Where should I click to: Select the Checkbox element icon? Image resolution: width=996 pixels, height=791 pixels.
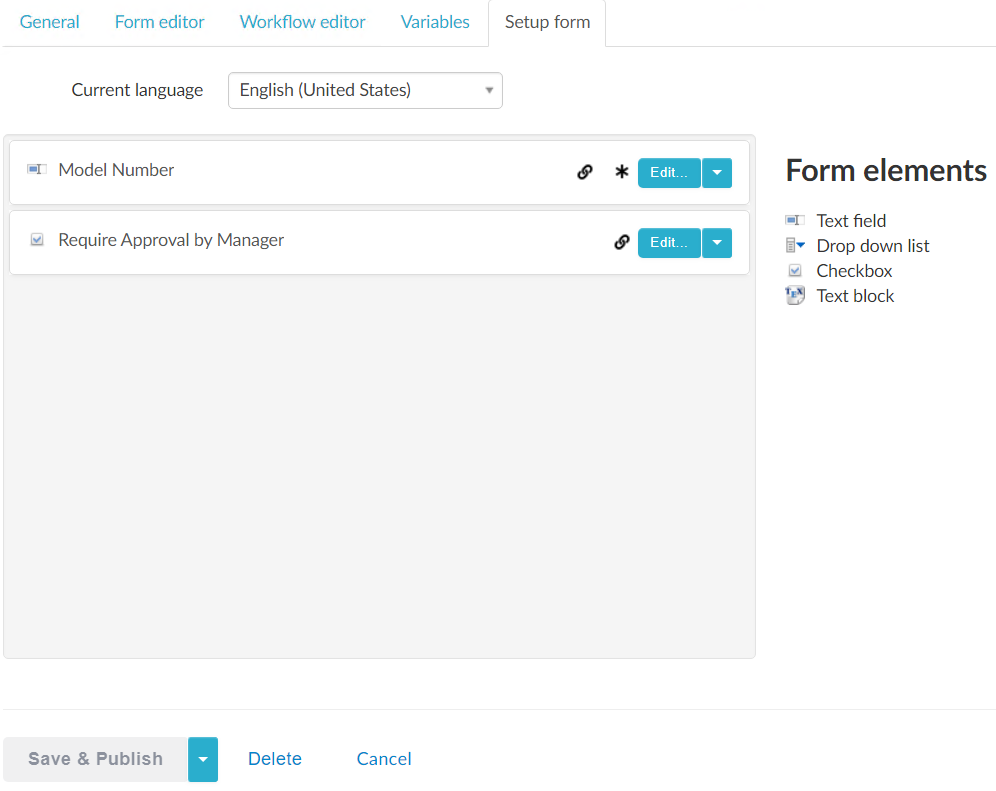[x=795, y=271]
